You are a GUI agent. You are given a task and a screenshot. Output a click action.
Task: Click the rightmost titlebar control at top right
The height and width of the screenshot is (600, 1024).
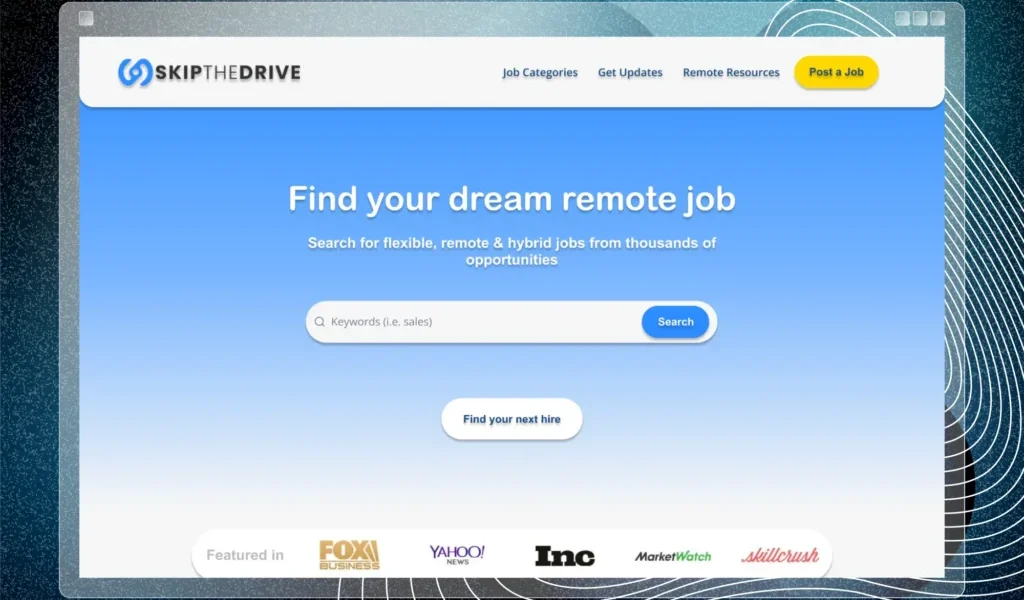coord(937,17)
